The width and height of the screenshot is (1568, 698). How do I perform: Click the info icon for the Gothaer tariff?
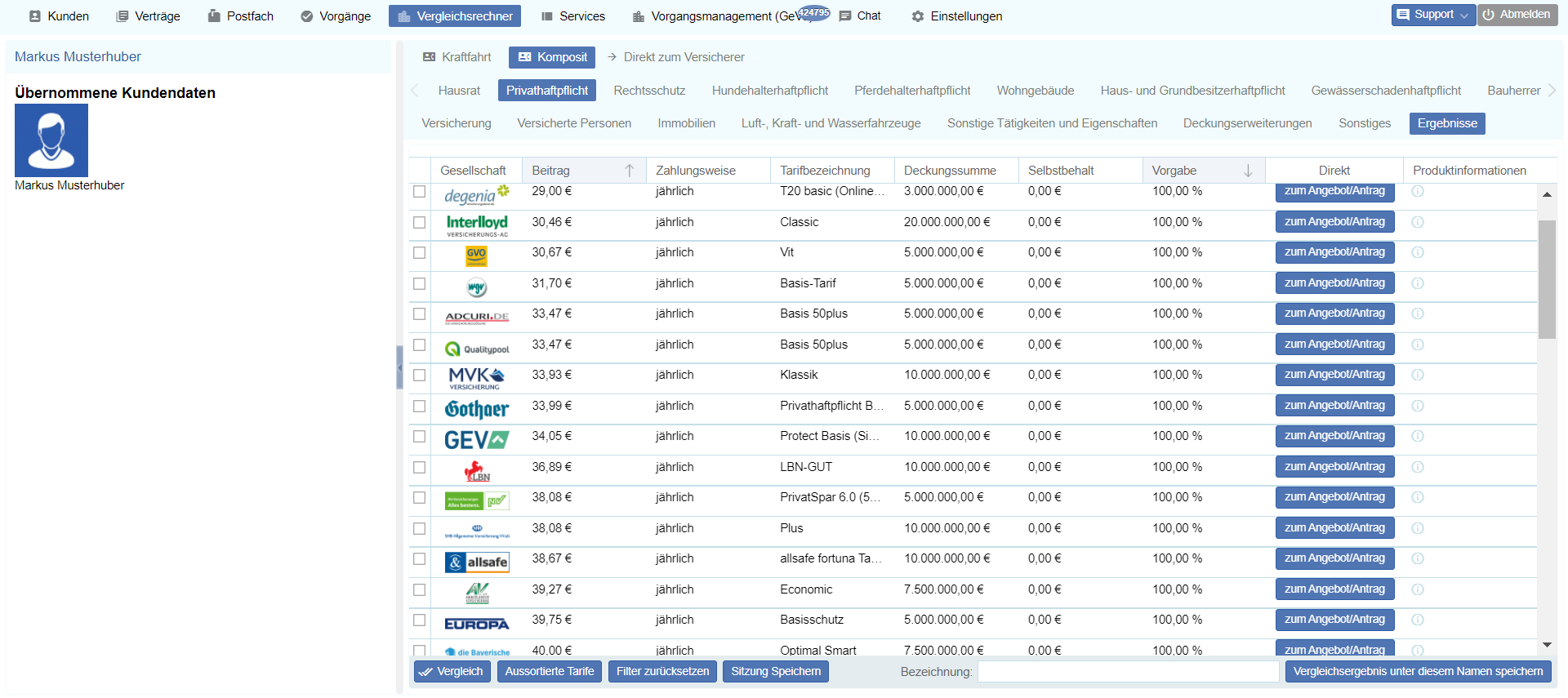(1418, 406)
